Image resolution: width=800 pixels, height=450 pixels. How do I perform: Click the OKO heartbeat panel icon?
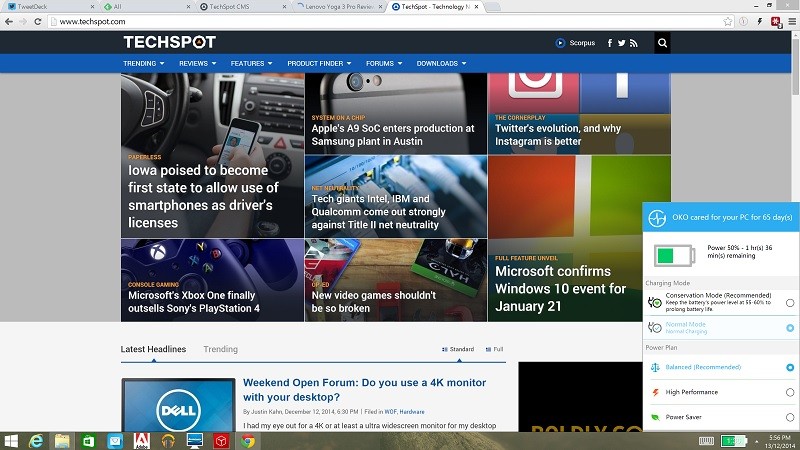[657, 218]
